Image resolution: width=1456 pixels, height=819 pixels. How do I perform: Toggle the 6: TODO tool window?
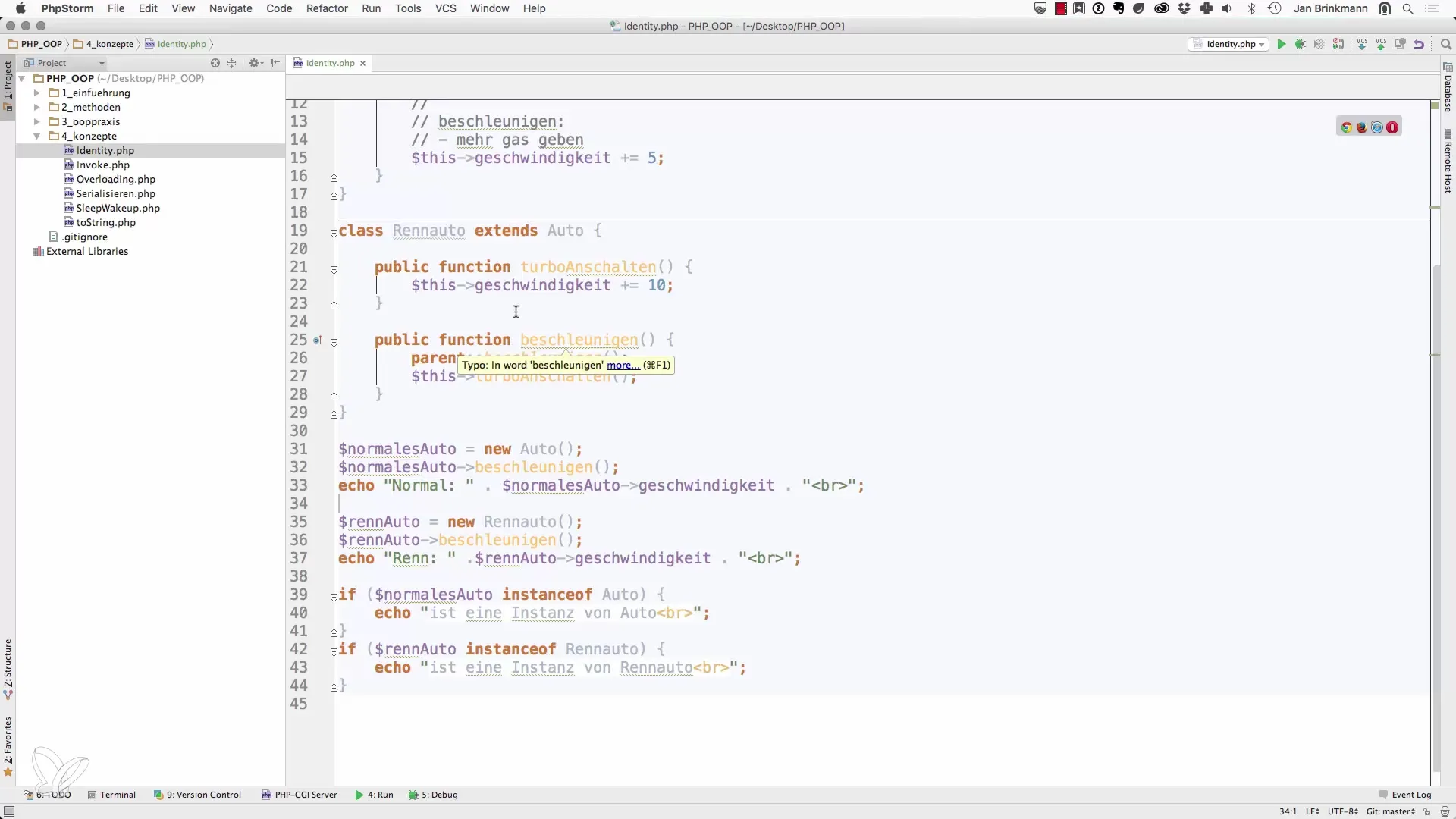pos(47,795)
